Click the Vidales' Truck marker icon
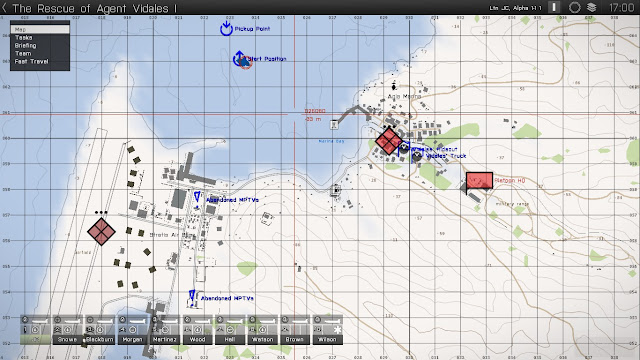The height and width of the screenshot is (360, 640). coord(417,156)
